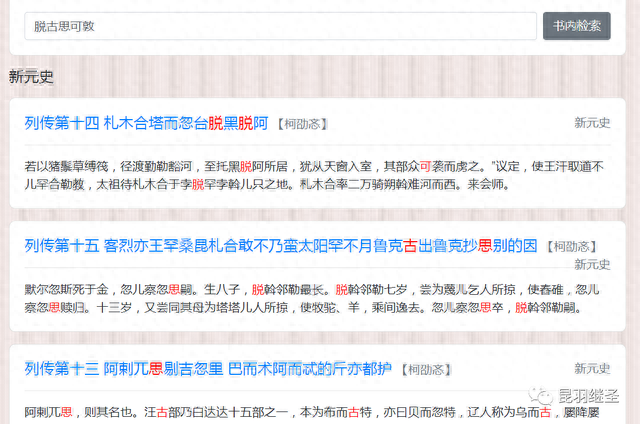Click excerpt line starting 默尔忽斯死于金

click(312, 290)
